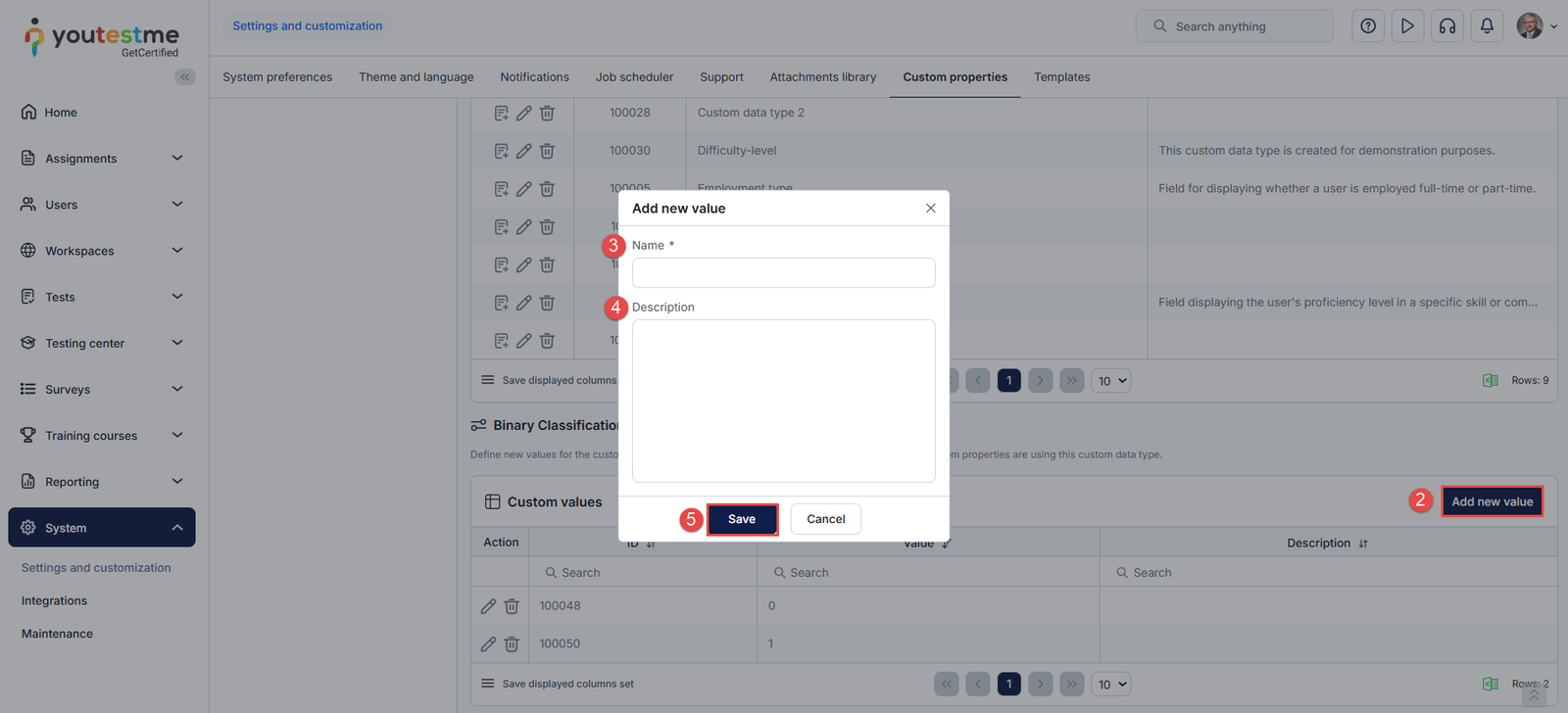Click the help question mark icon

(x=1368, y=26)
